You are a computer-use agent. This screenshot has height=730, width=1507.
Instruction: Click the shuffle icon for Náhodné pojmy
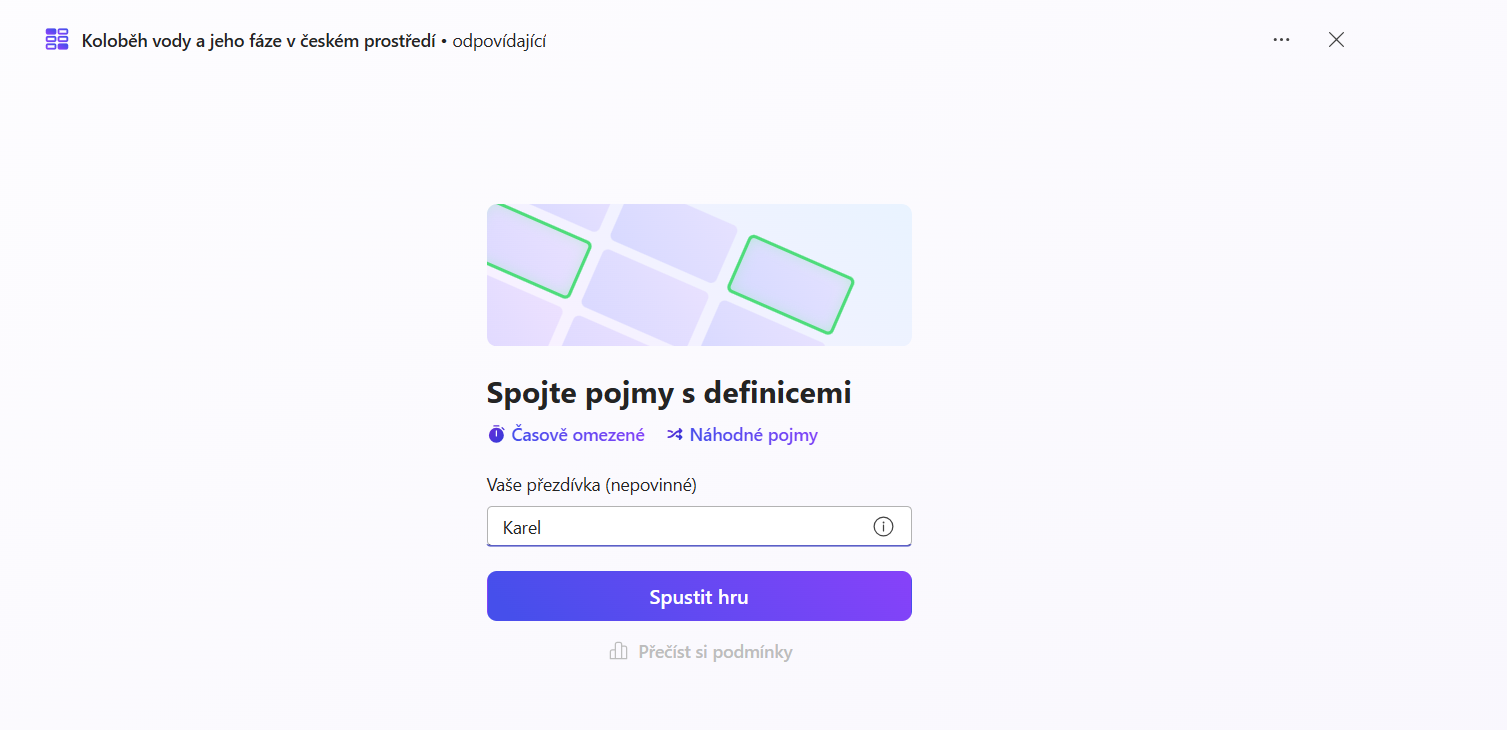click(x=675, y=435)
